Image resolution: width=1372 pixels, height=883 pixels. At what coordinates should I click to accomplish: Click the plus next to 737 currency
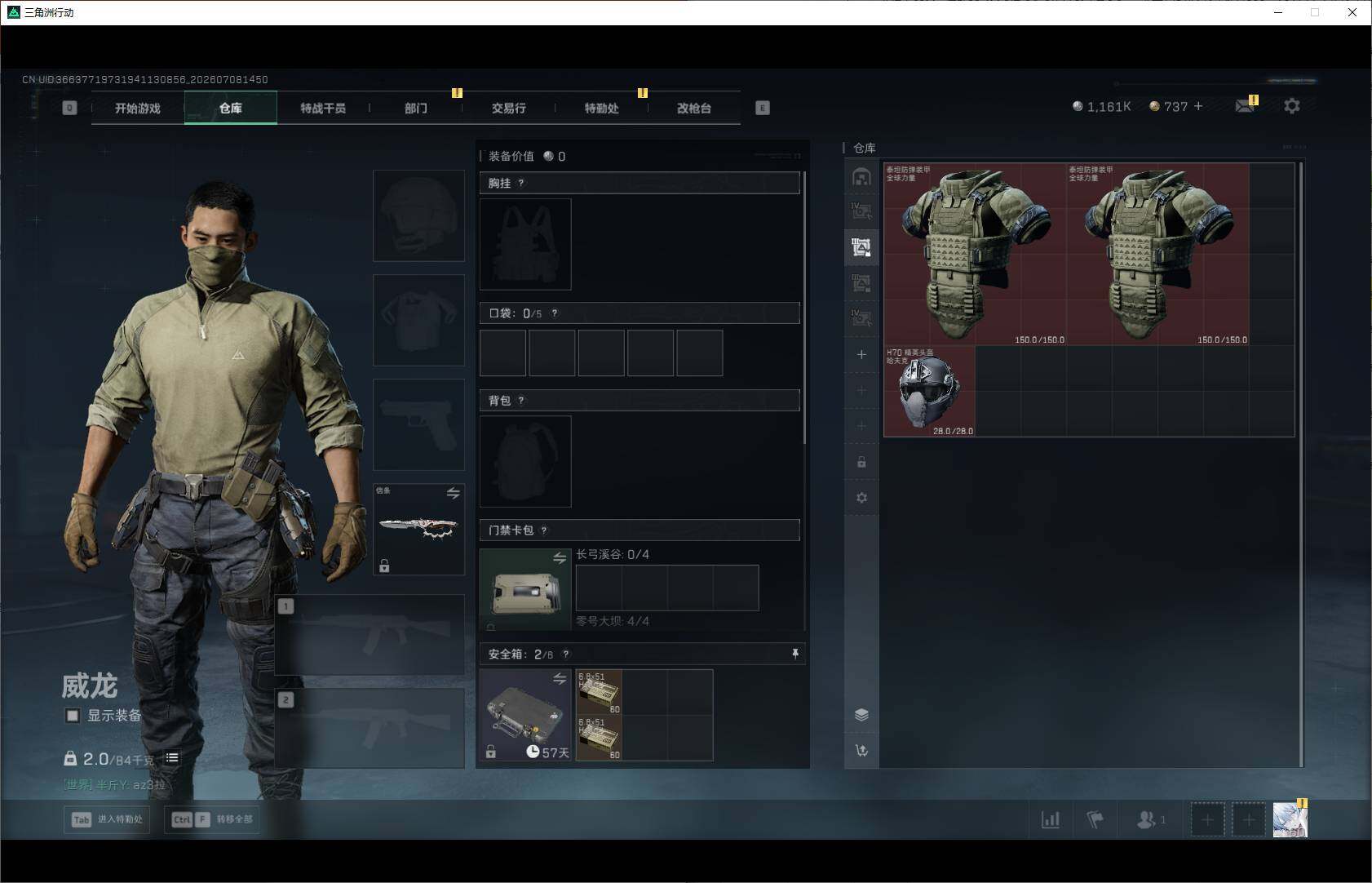click(1198, 106)
